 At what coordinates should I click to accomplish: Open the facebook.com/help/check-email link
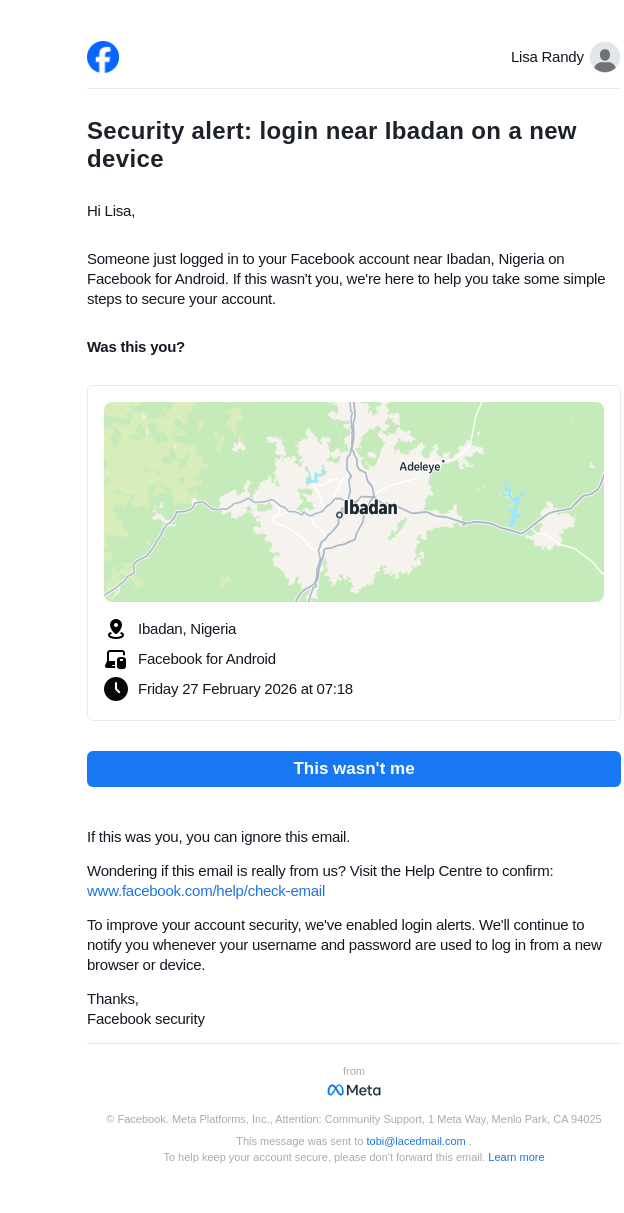coord(206,891)
